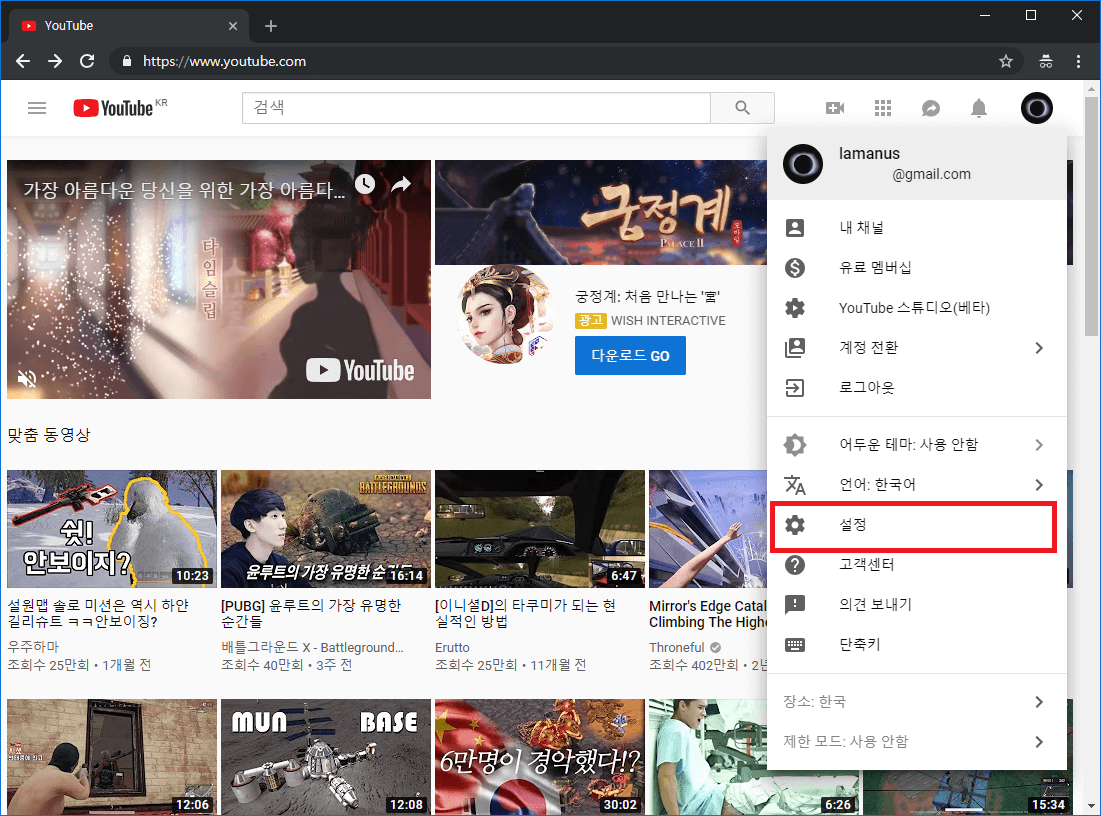Click the share arrow on featured video
The image size is (1101, 816).
coord(401,184)
